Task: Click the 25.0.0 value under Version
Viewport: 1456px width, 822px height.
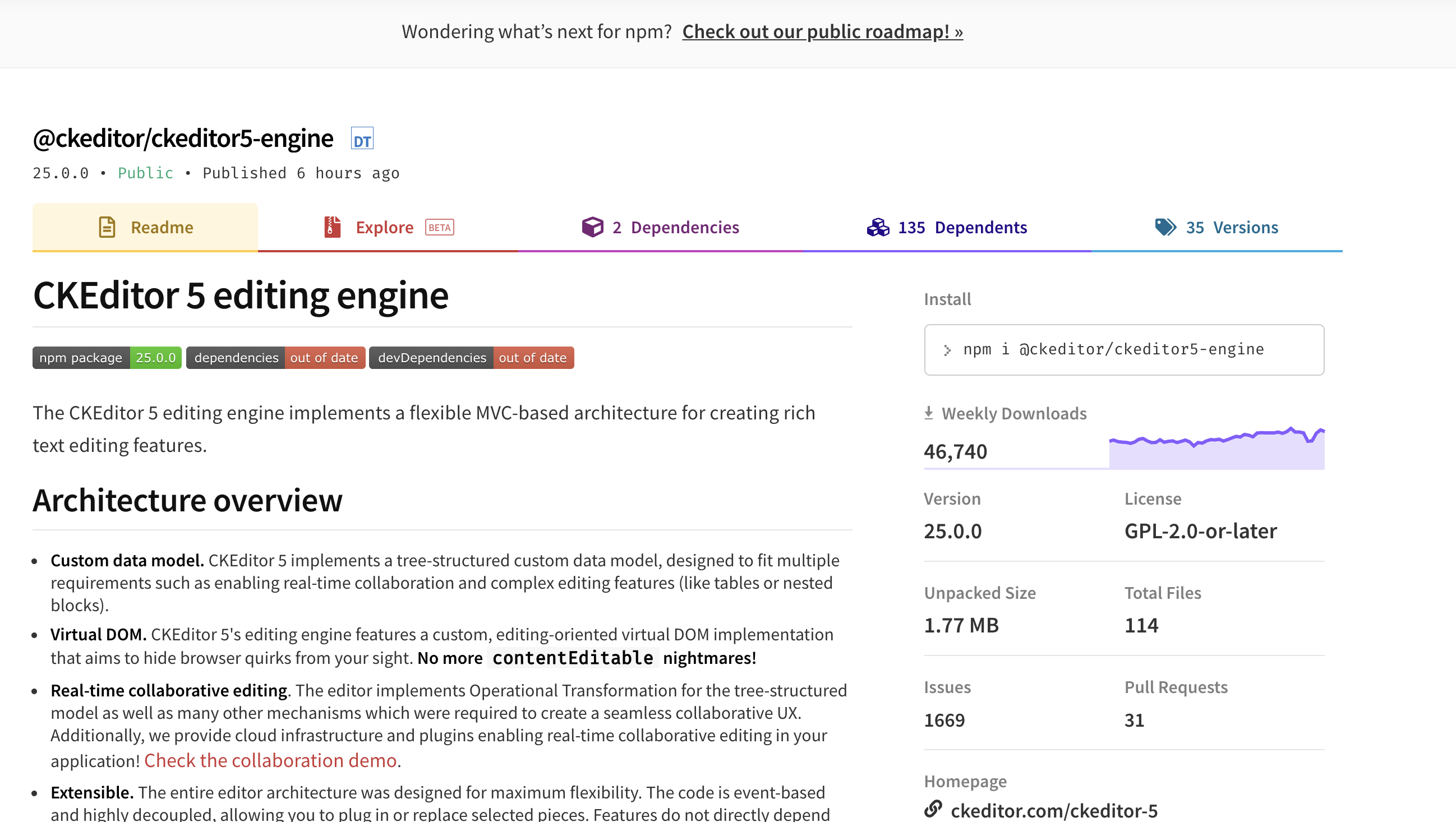Action: pyautogui.click(x=952, y=531)
